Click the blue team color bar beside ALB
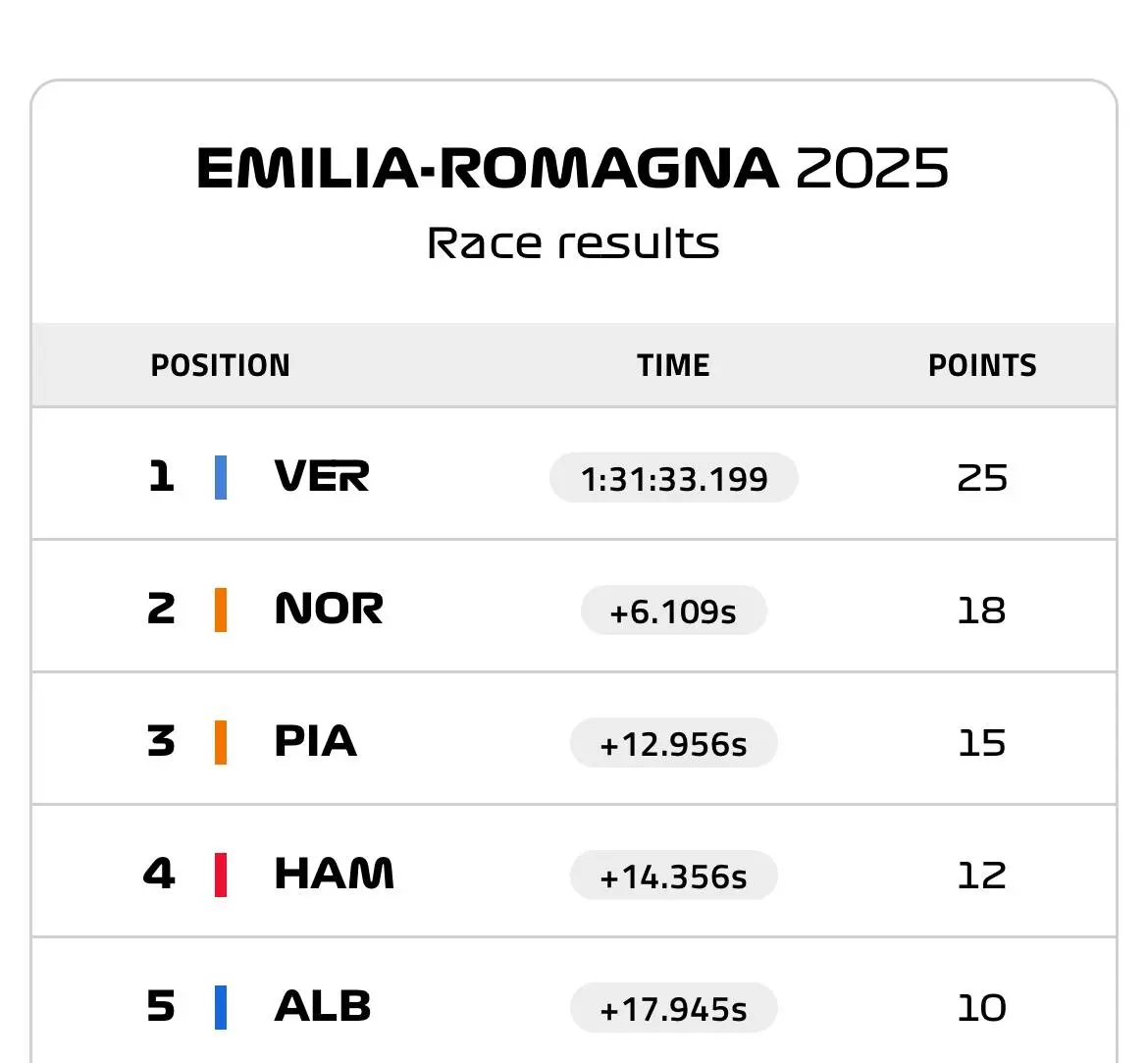The width and height of the screenshot is (1148, 1063). pos(221,1007)
